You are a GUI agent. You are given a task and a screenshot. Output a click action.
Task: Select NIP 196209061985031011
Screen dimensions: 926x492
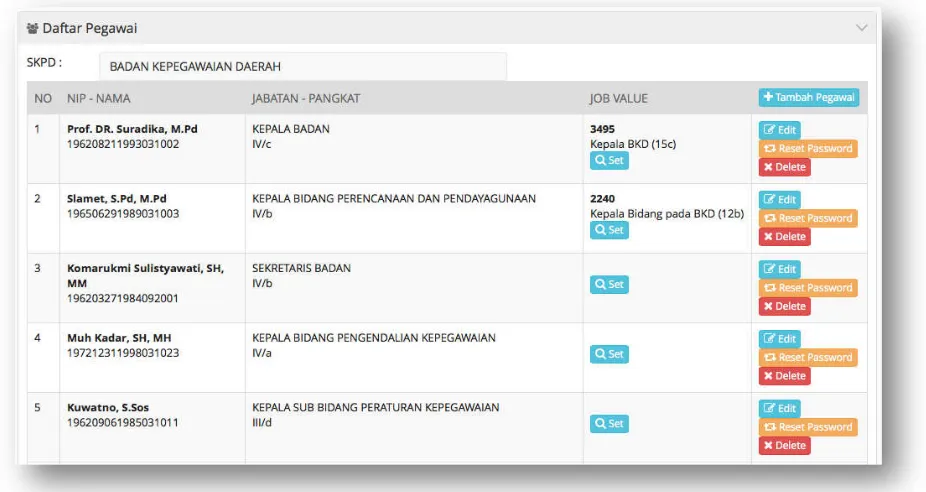tap(123, 423)
